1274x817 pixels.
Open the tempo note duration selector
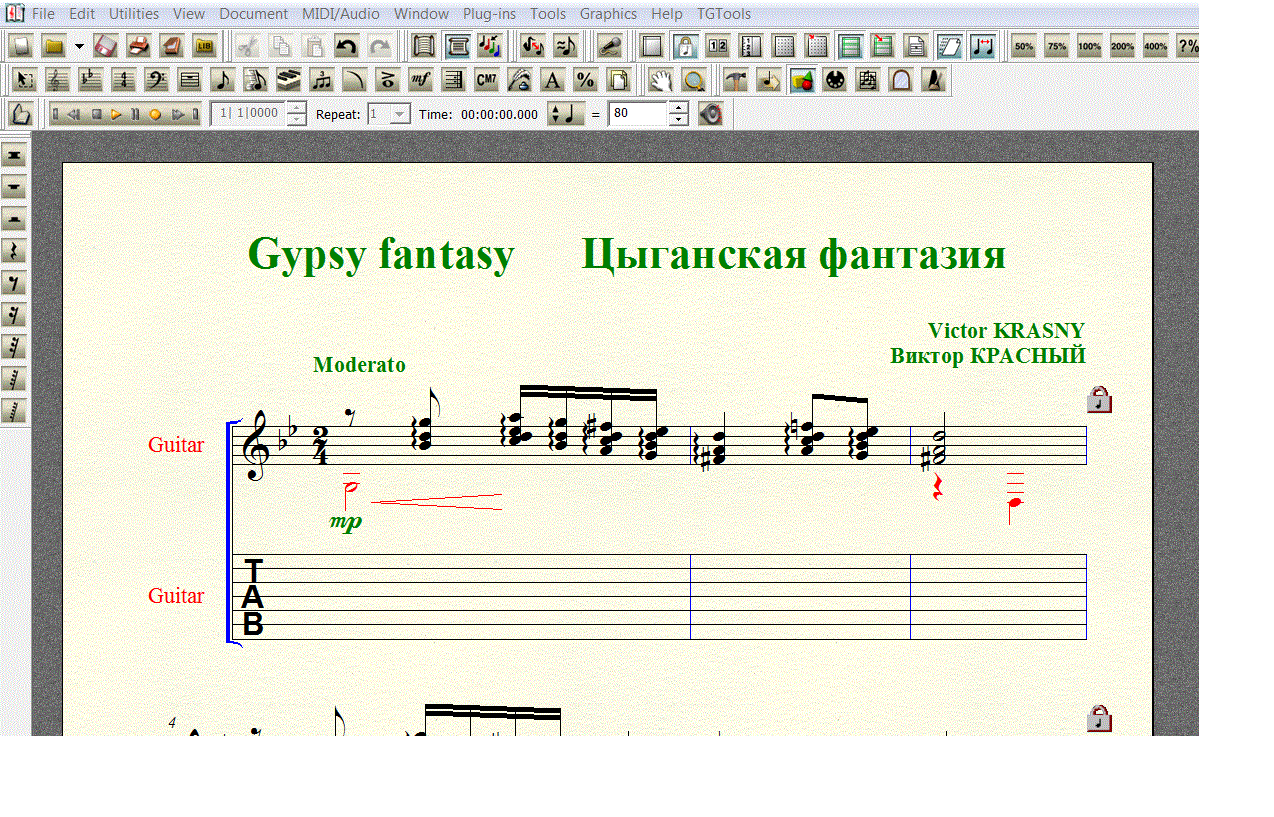click(566, 114)
